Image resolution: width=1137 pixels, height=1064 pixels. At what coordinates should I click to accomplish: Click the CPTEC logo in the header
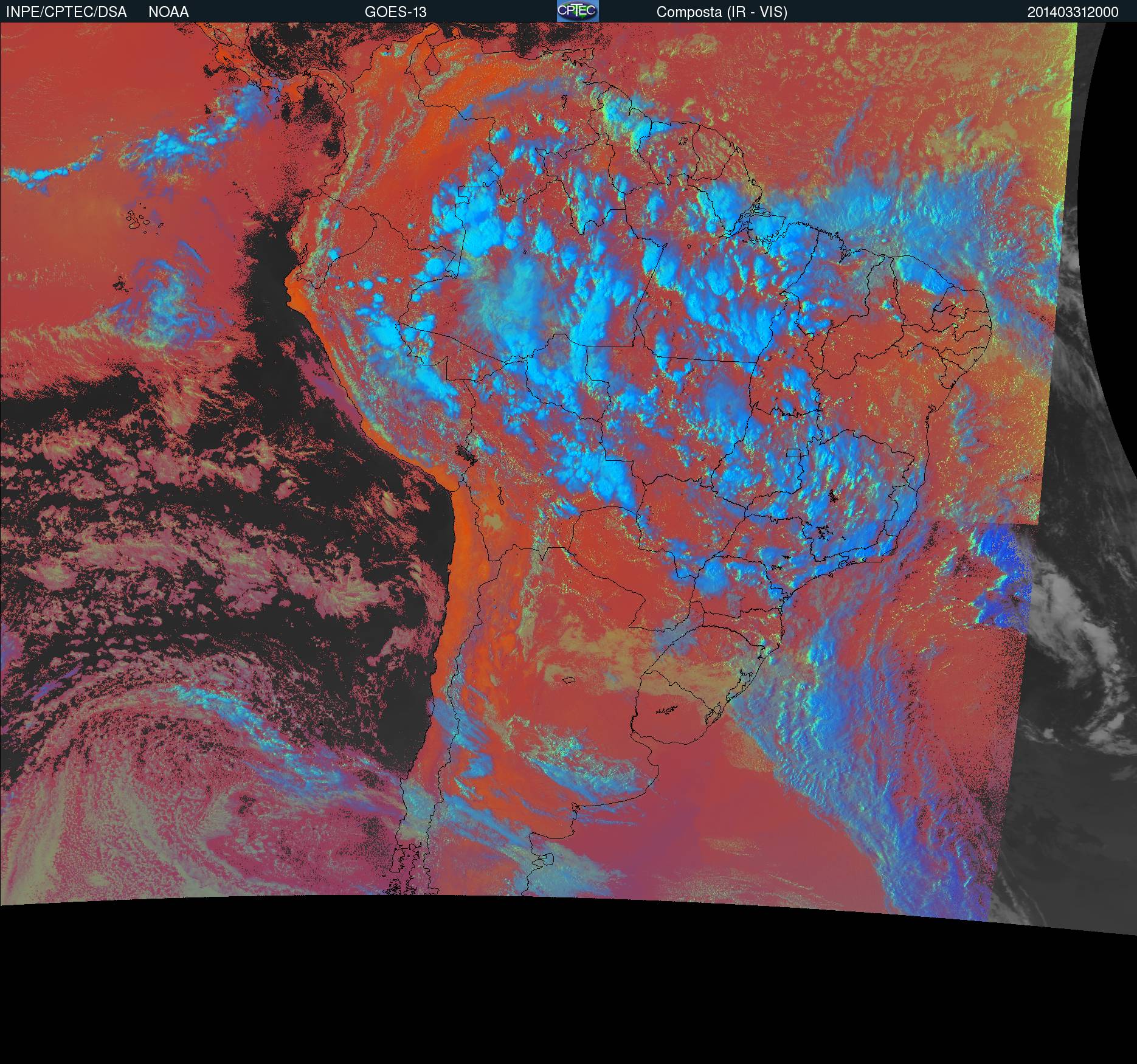click(578, 11)
